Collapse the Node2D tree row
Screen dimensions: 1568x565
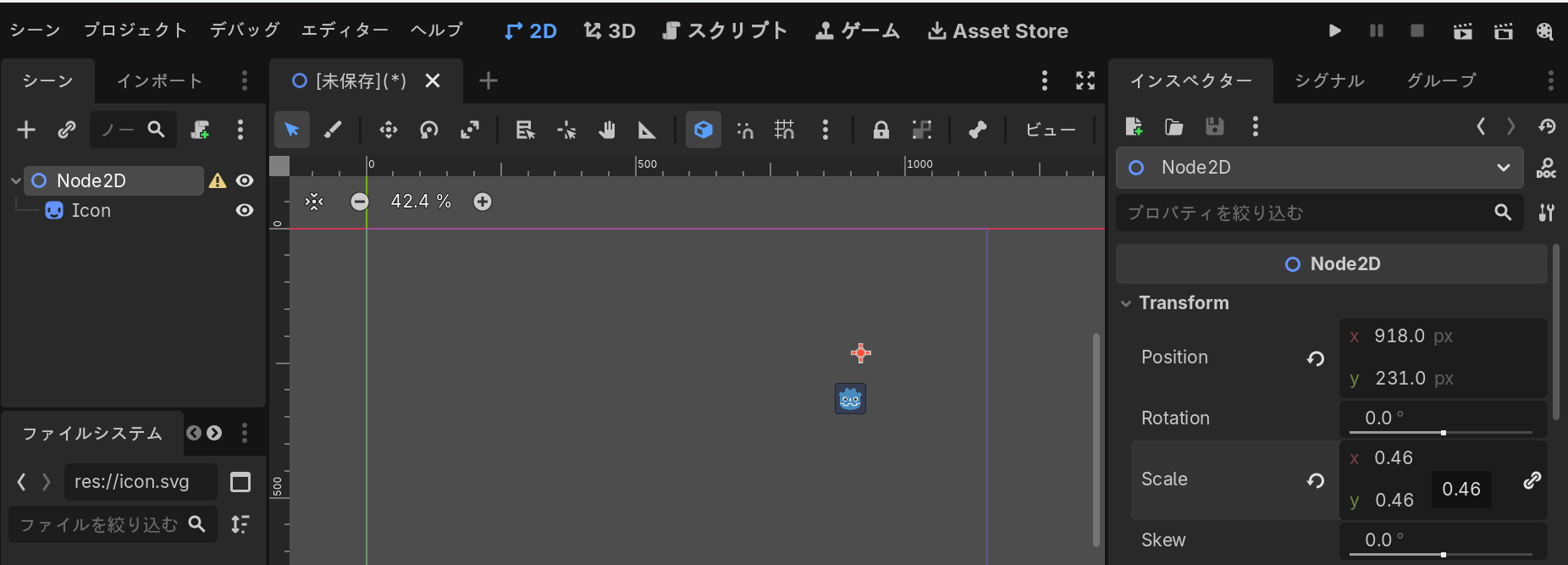pyautogui.click(x=15, y=180)
